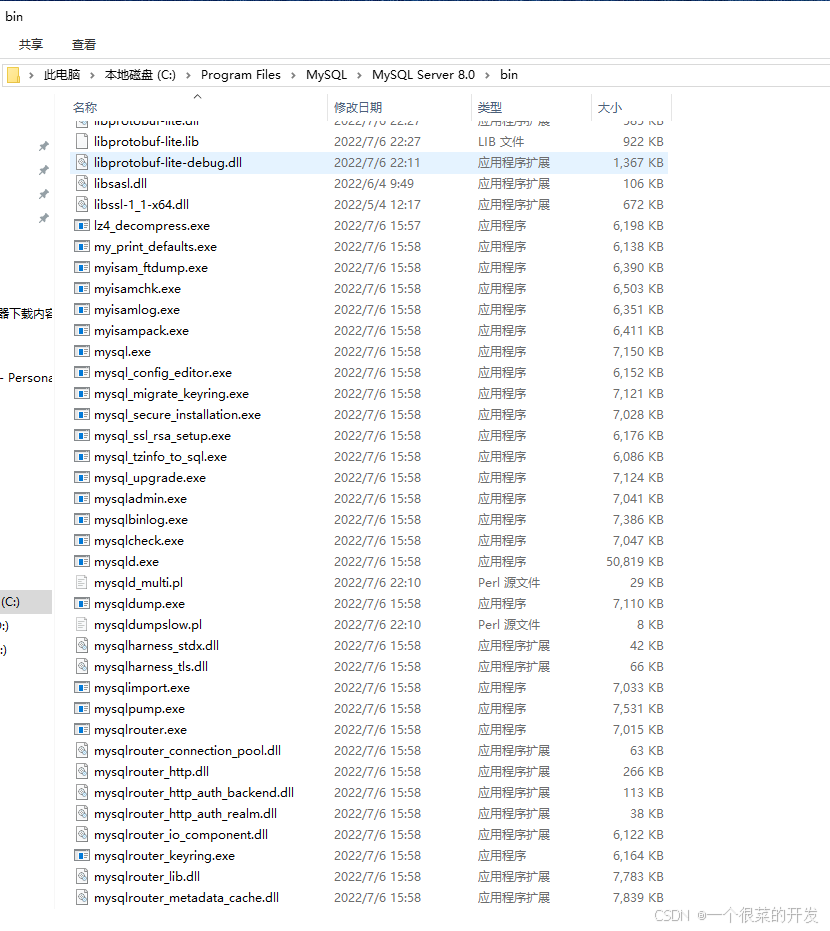Click the mysql_config_editor.exe icon
830x931 pixels.
coord(82,373)
